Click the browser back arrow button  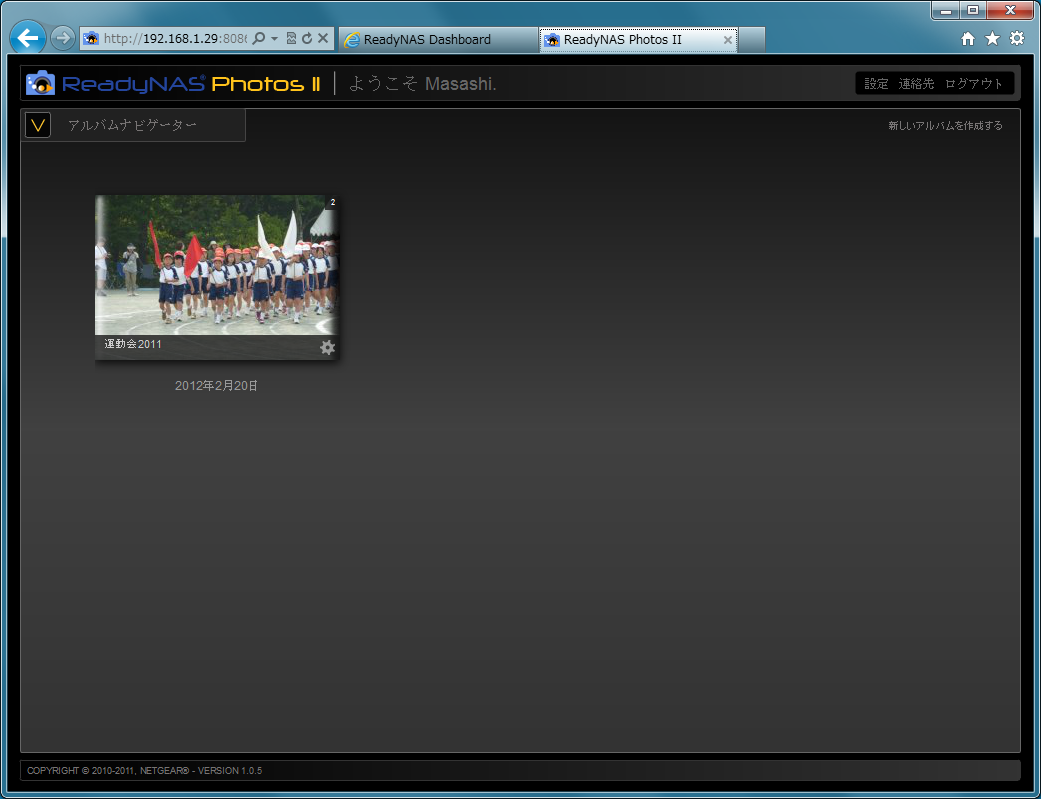coord(28,38)
